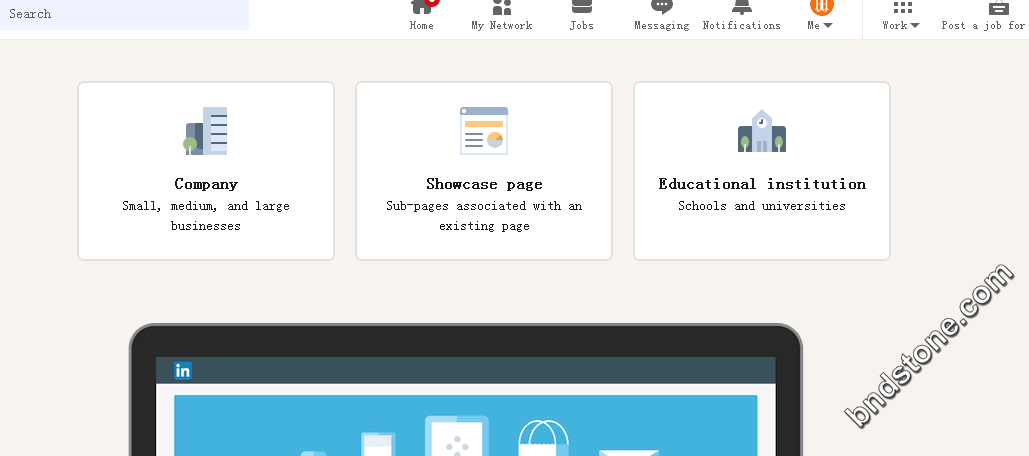Click the orange Me profile avatar
Screen dimensions: 1029x456
pos(822,7)
